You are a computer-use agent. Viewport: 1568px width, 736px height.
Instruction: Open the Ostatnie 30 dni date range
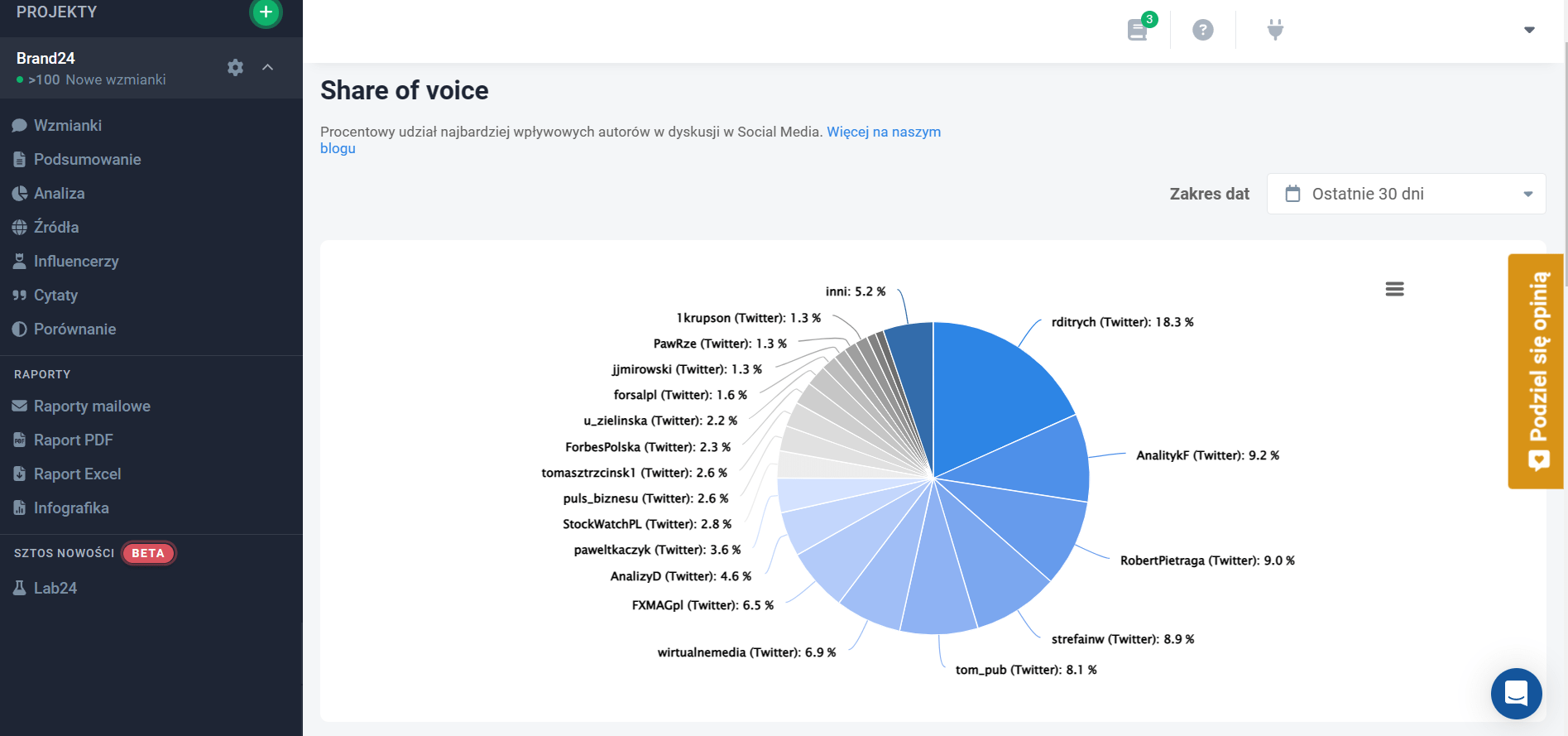(1406, 194)
